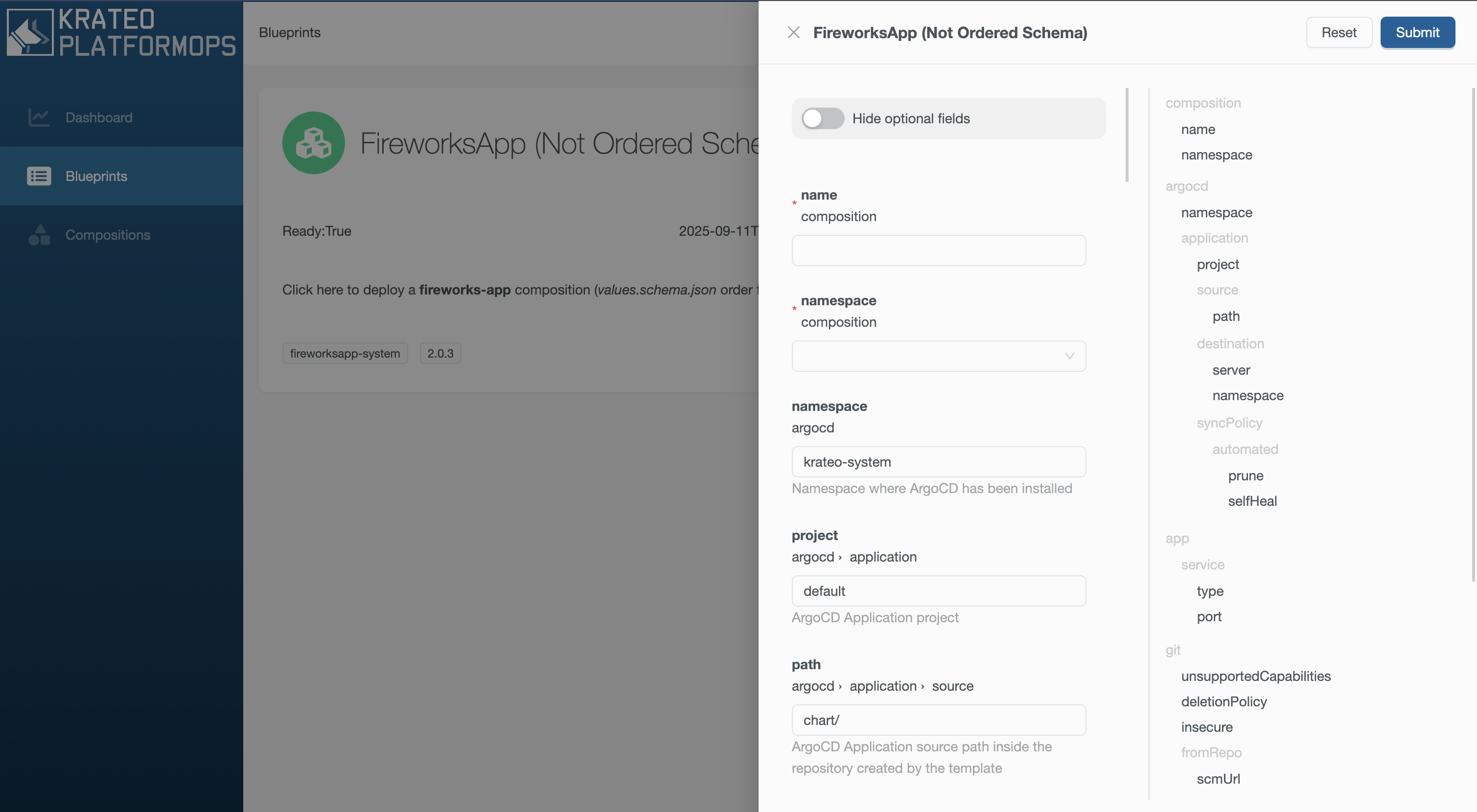
Task: Click the dropdown chevron arrow icon
Action: [1069, 356]
